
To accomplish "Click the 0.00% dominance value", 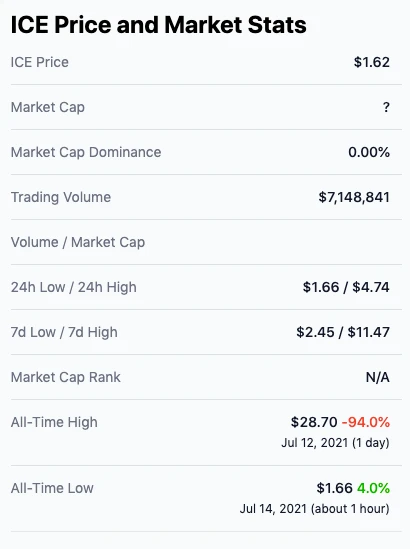I will point(369,152).
